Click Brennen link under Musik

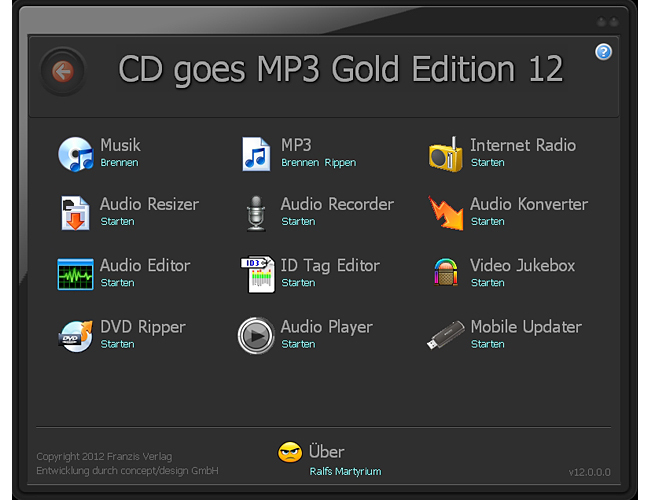click(119, 163)
